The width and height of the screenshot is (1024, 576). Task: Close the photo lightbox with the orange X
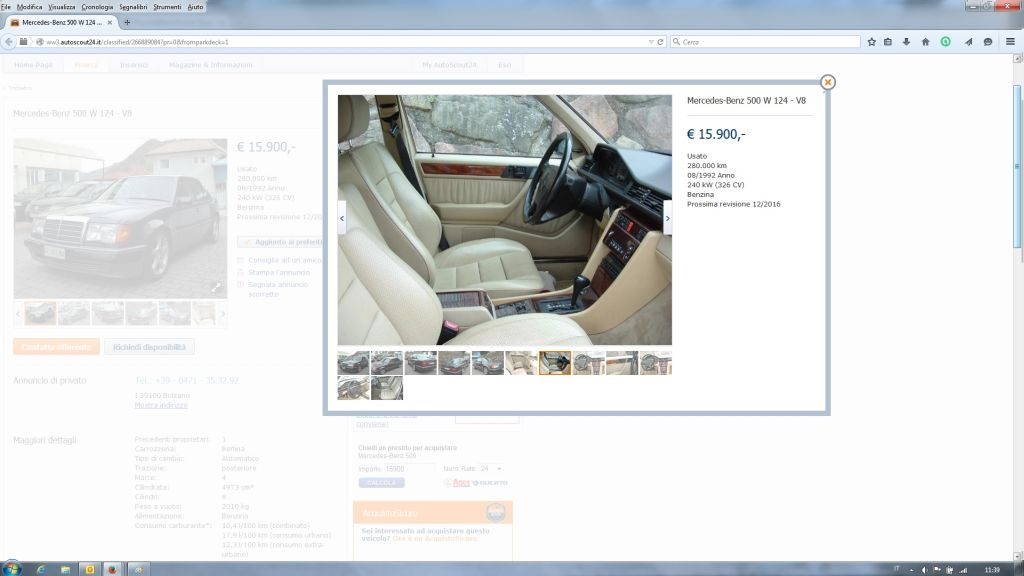pos(827,82)
